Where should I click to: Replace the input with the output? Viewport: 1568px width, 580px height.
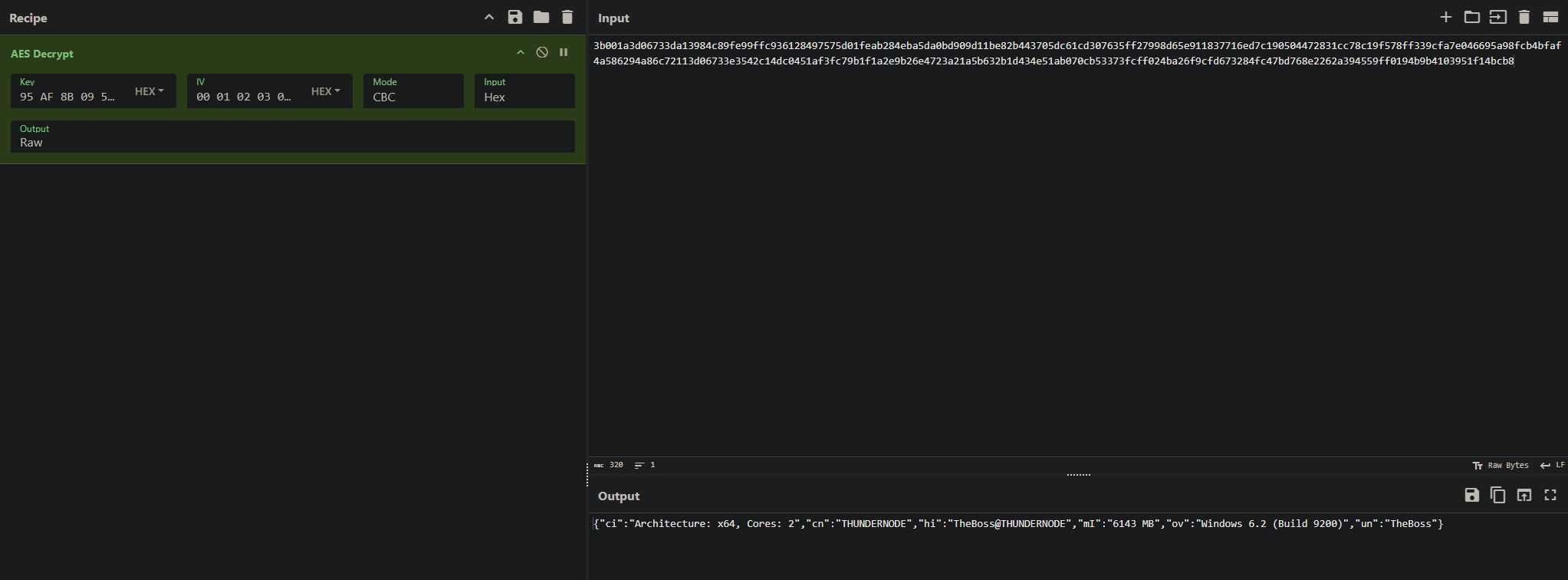point(1524,496)
